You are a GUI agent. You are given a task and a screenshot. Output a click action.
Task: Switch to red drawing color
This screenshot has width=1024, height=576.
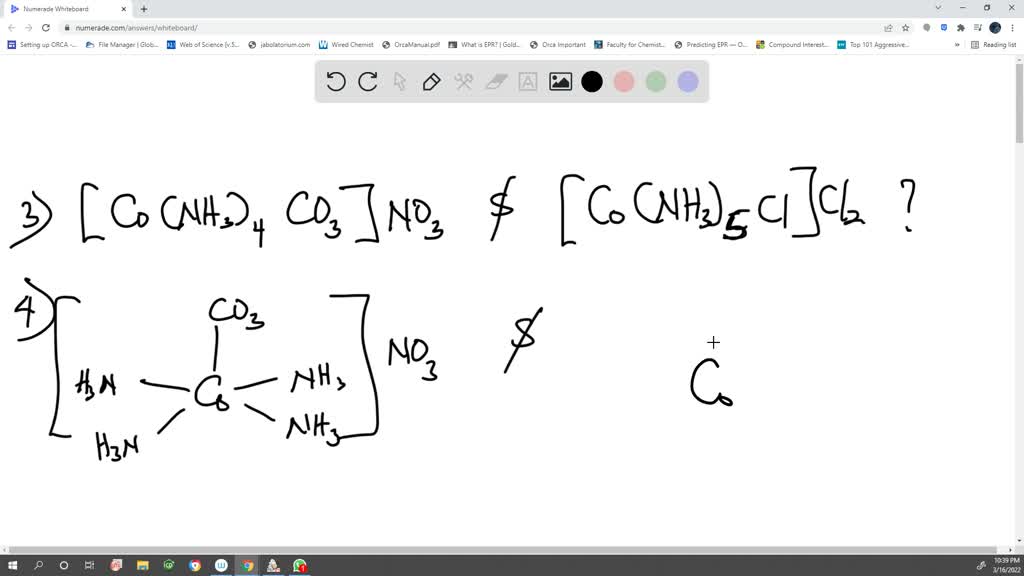point(623,82)
